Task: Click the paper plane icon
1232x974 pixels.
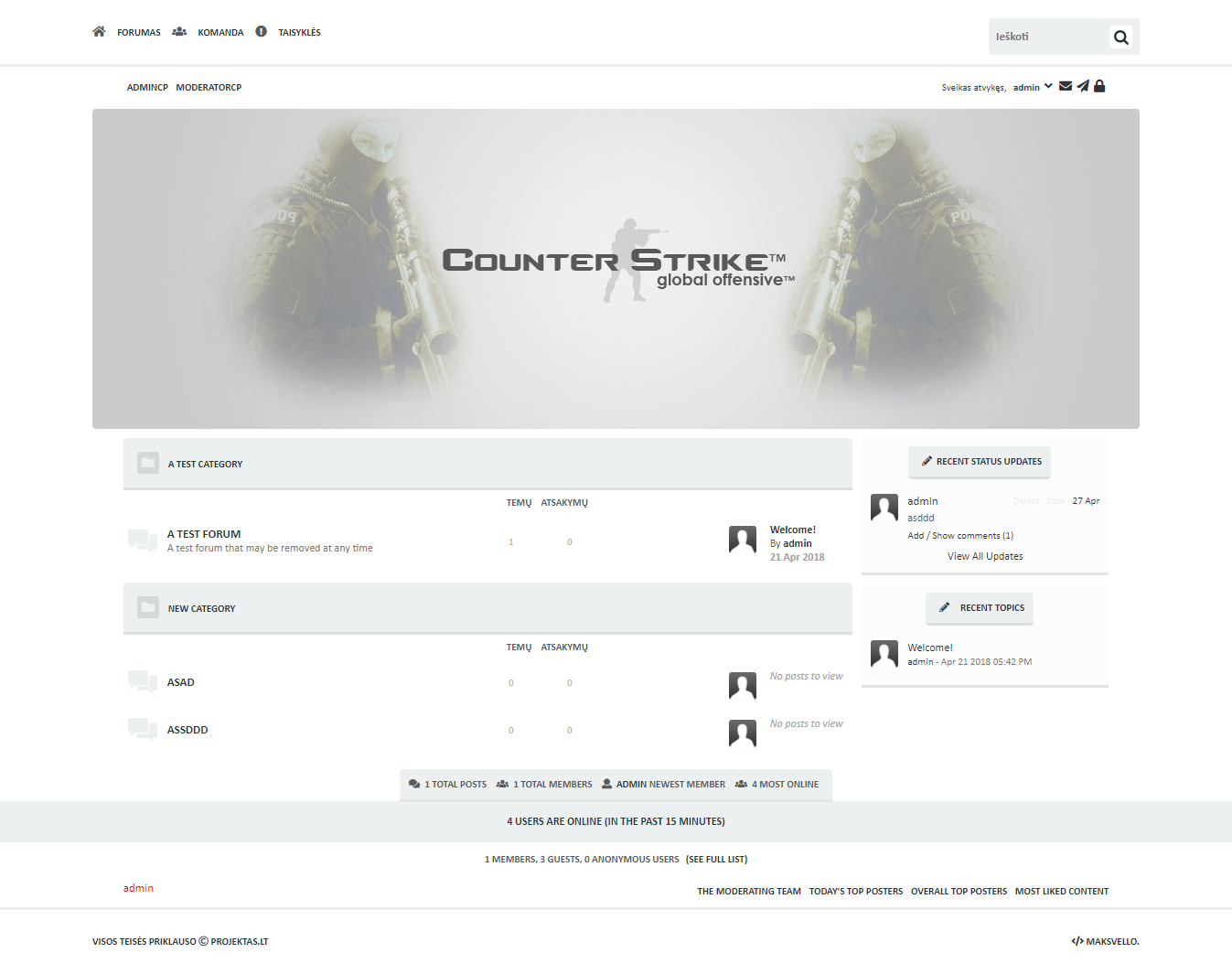Action: coord(1083,86)
